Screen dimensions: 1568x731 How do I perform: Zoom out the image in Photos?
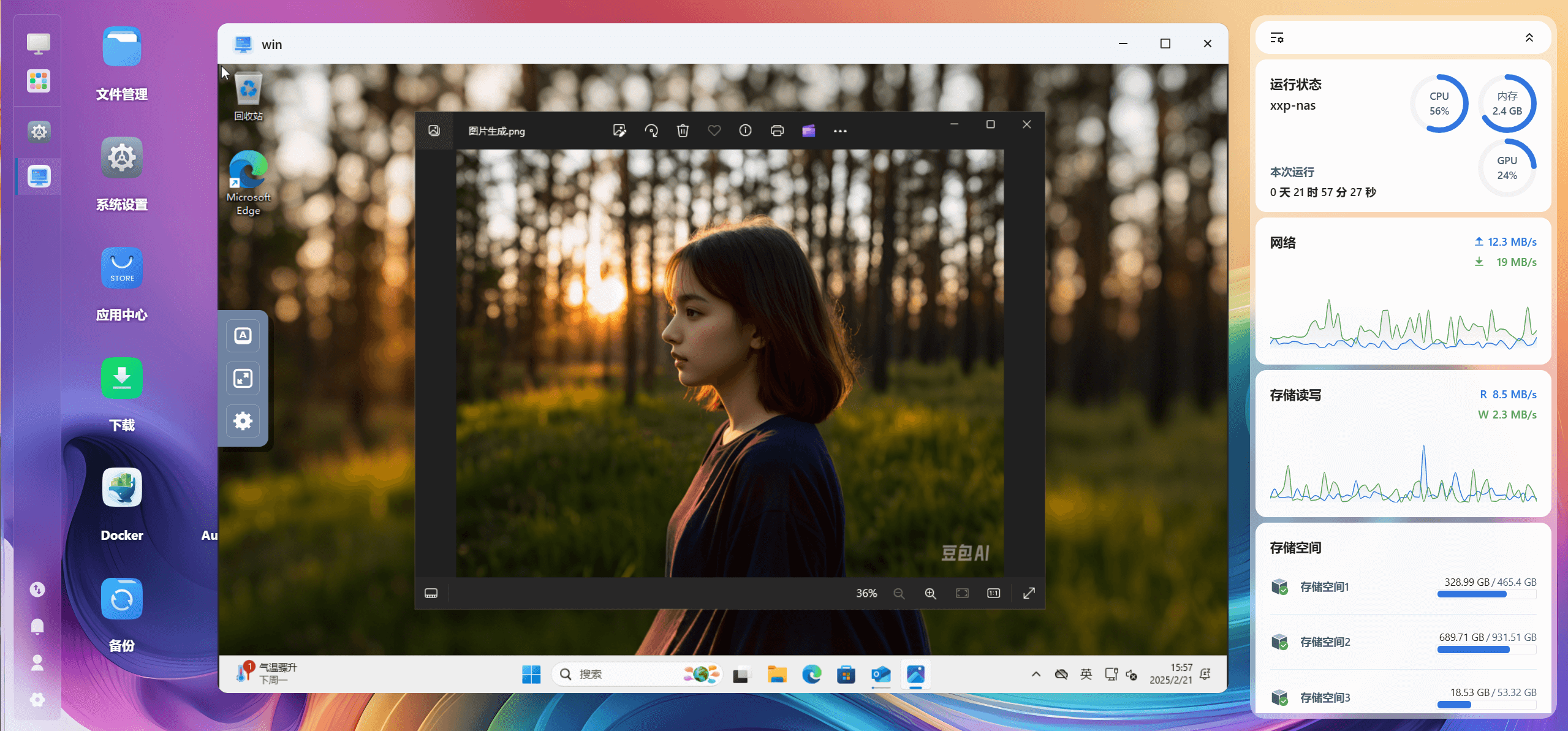pos(899,593)
